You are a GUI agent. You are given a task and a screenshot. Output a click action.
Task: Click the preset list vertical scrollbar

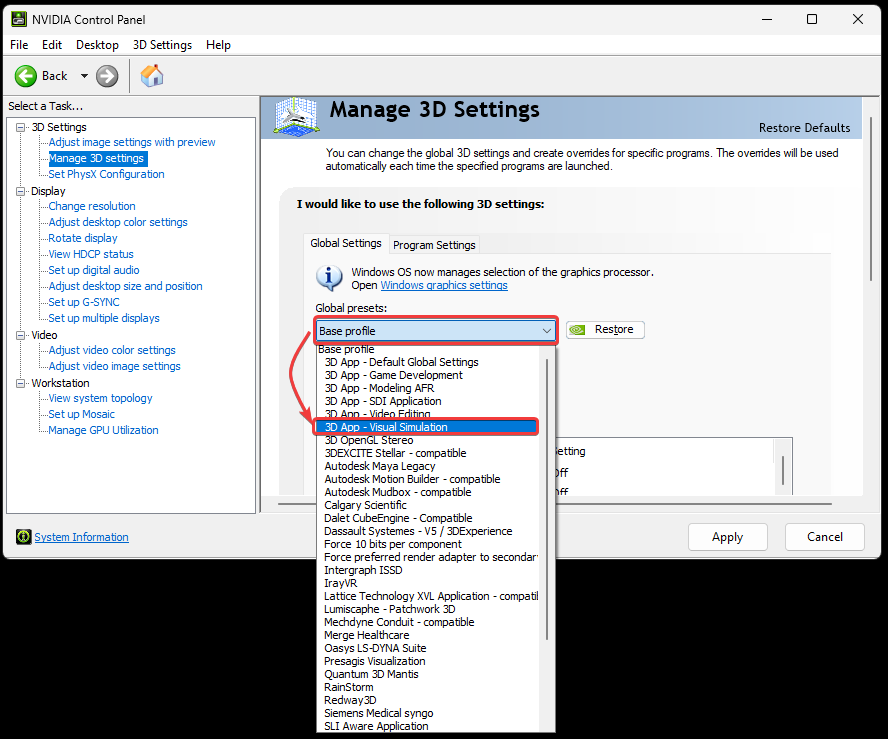click(x=547, y=498)
